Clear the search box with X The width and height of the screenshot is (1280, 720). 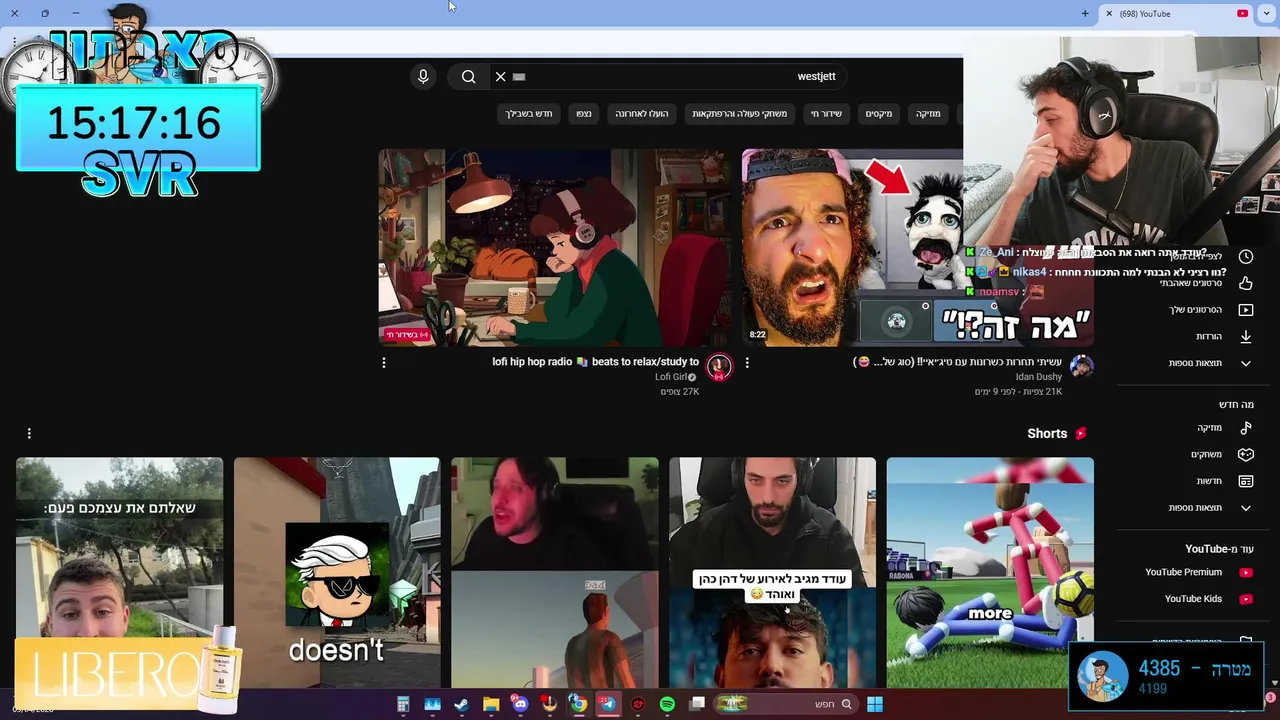click(x=500, y=76)
